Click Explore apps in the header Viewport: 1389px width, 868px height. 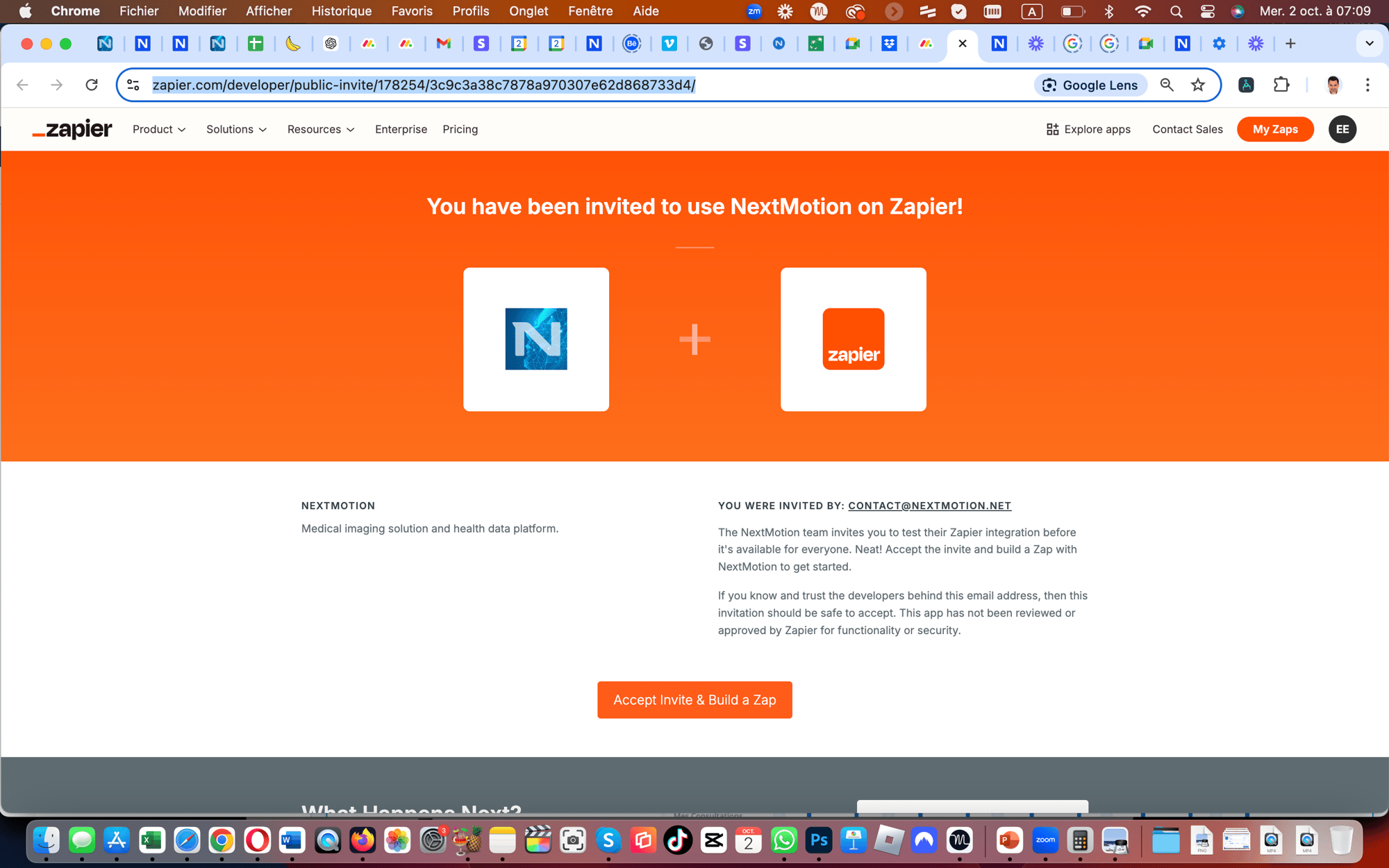point(1088,129)
